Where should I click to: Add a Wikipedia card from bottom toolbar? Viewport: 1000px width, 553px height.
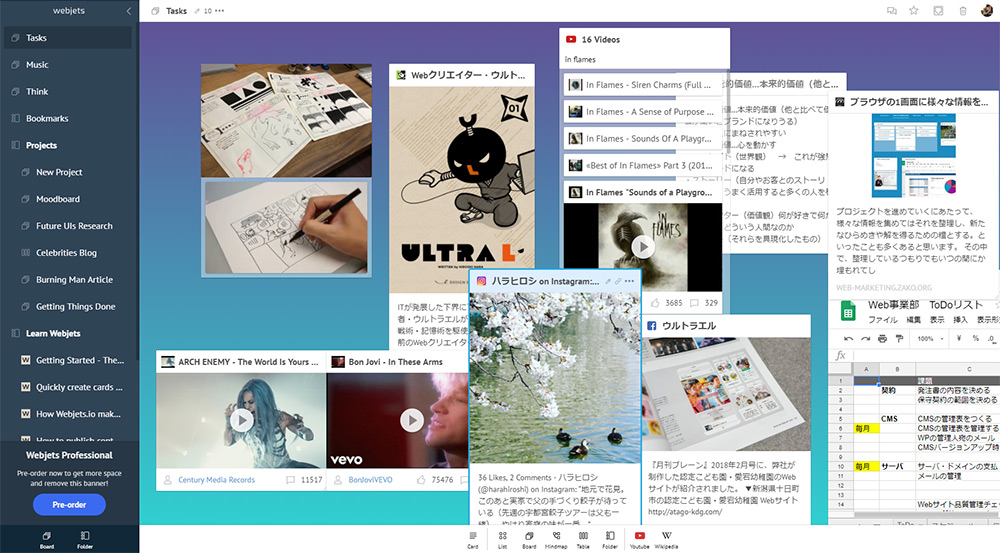coord(666,540)
